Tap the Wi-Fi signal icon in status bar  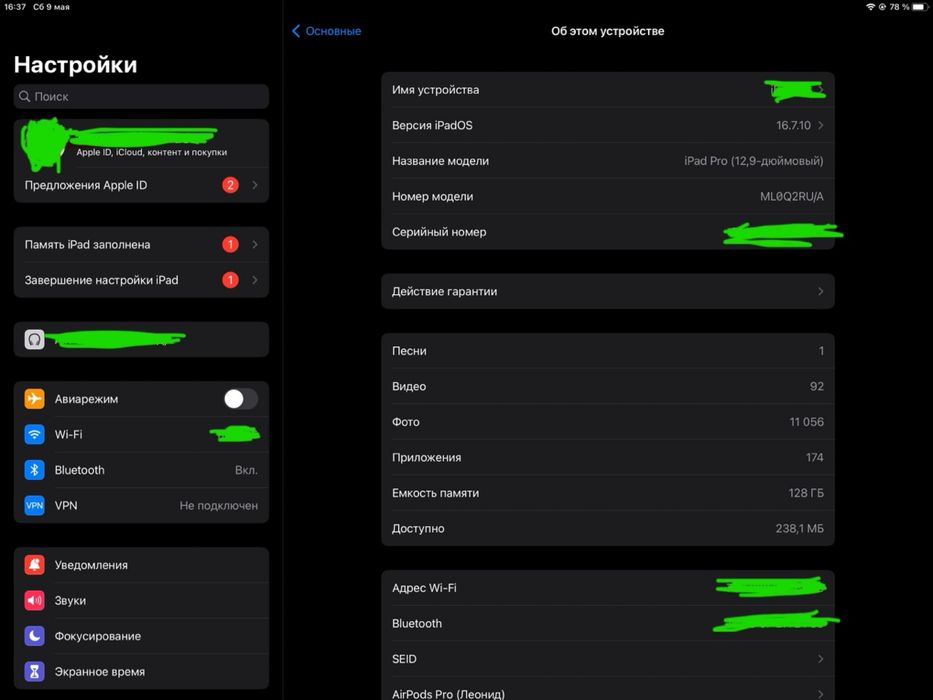pos(871,7)
